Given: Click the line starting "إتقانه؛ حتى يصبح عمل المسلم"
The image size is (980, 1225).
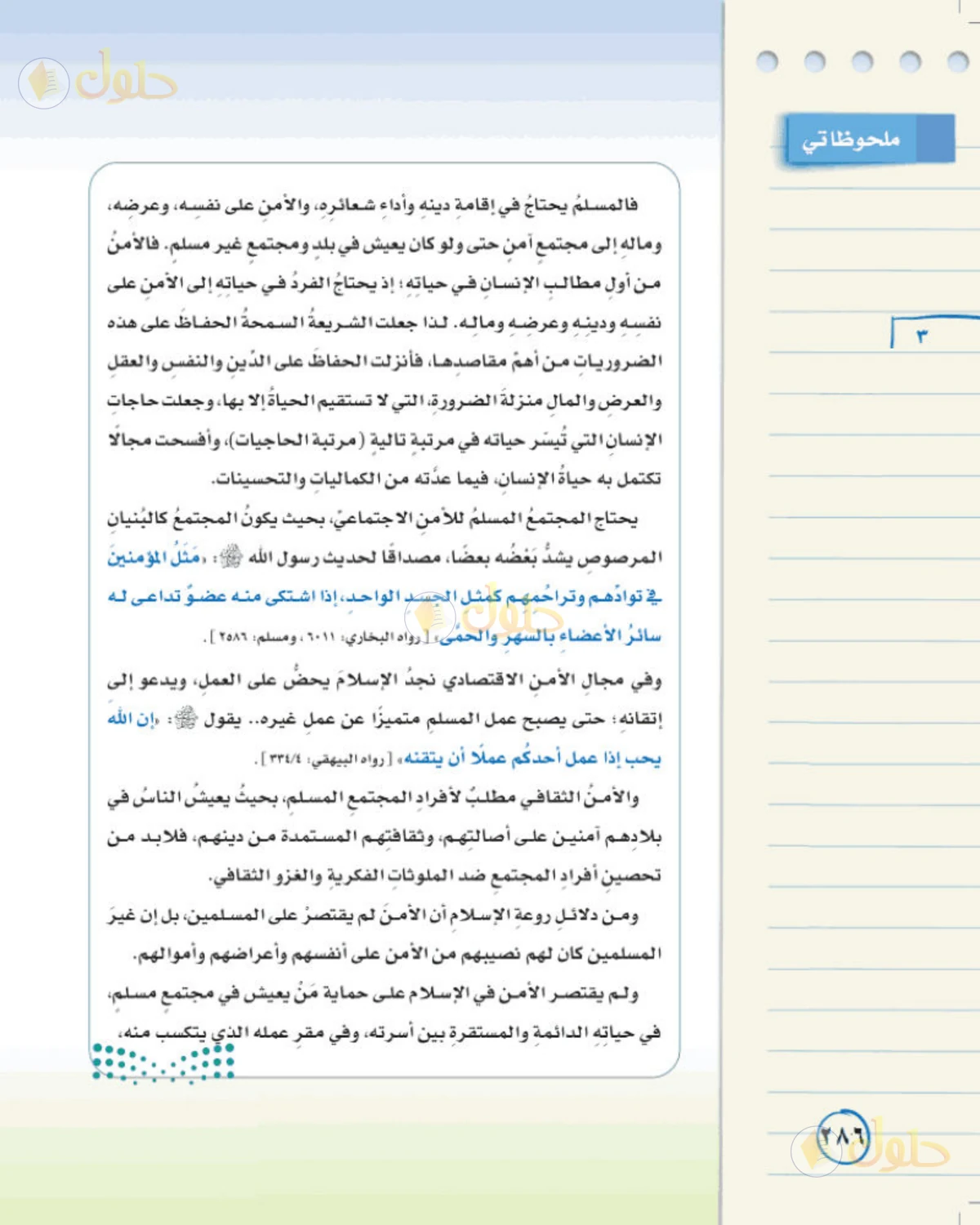Looking at the screenshot, I should pos(384,719).
